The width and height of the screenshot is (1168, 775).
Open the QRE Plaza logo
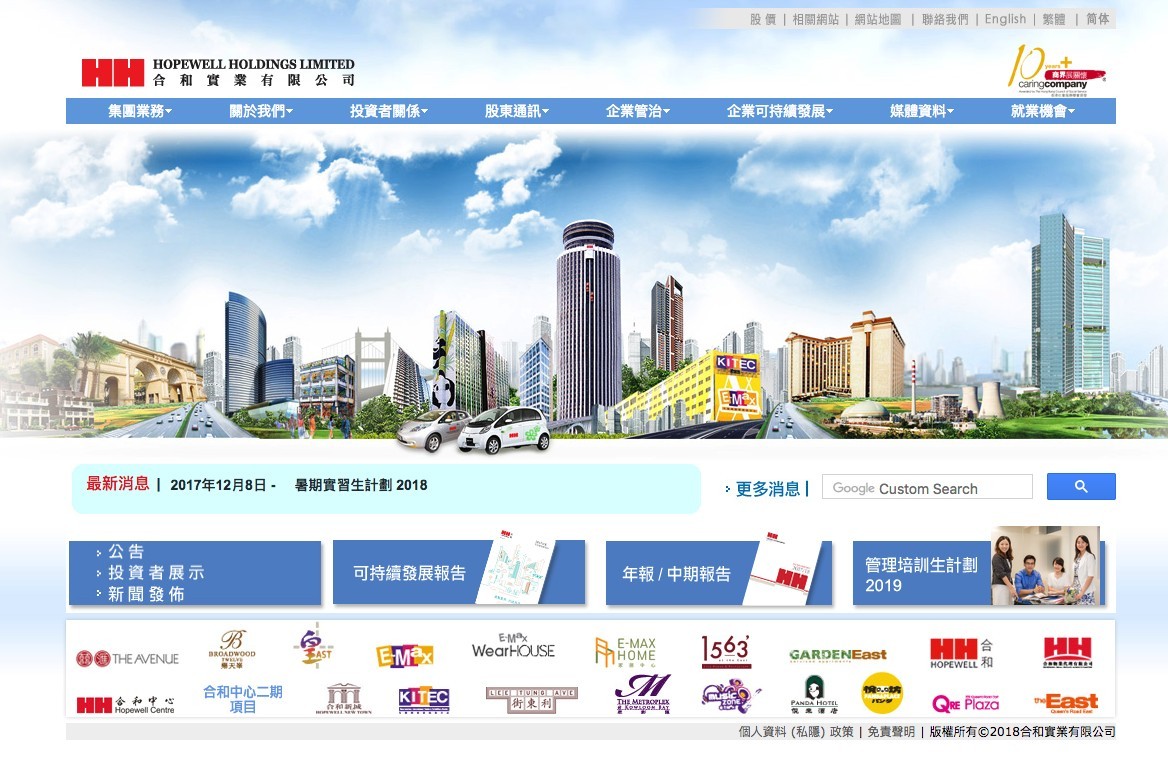pos(965,702)
